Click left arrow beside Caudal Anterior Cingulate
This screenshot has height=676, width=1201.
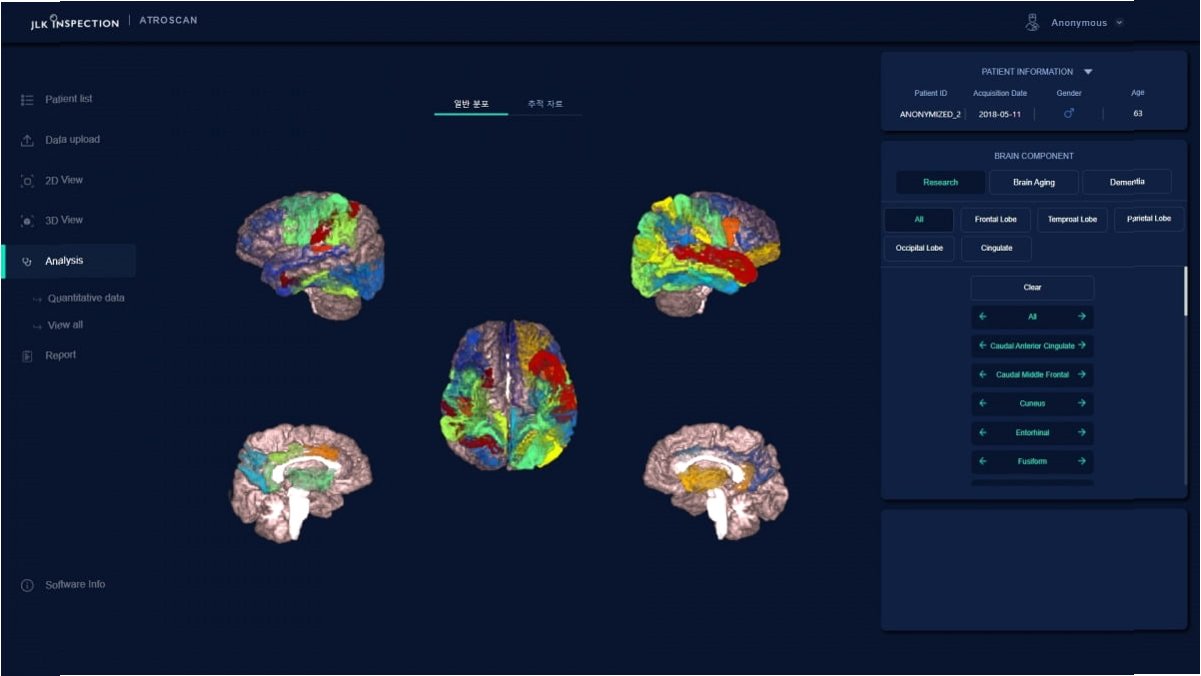(x=982, y=346)
